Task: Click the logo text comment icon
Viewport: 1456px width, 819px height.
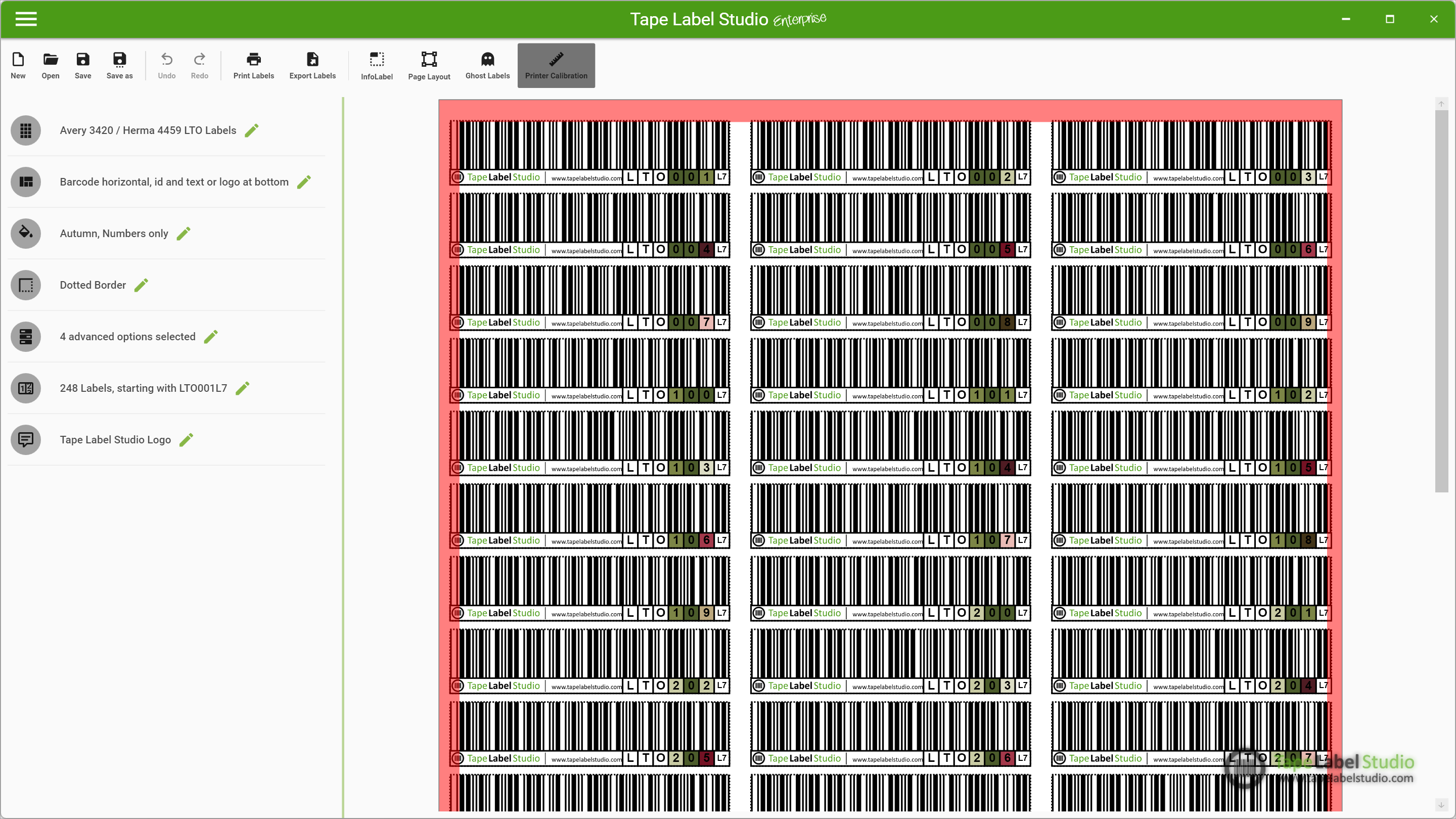Action: point(26,440)
